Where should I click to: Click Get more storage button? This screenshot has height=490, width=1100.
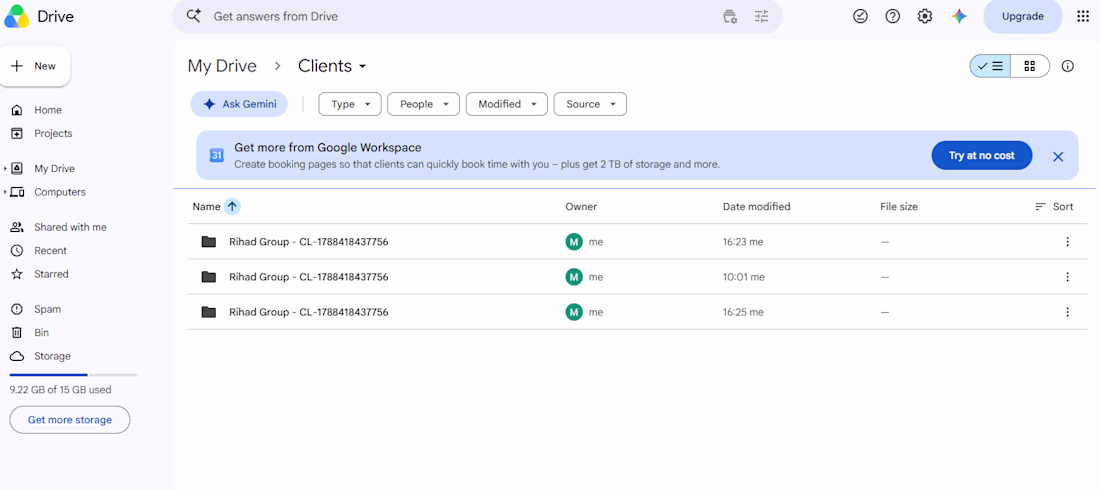(x=69, y=420)
